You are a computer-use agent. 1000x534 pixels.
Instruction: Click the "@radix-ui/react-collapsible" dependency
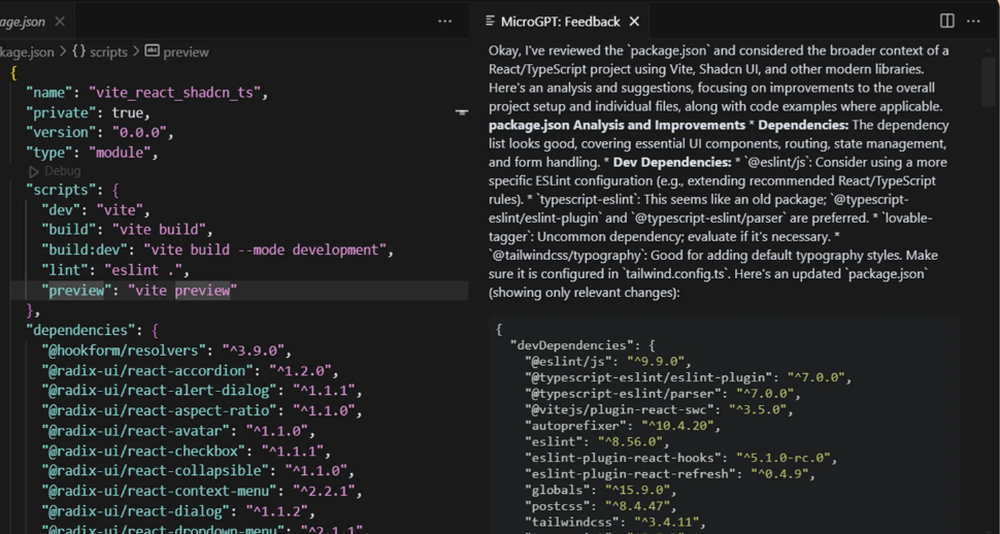point(155,471)
